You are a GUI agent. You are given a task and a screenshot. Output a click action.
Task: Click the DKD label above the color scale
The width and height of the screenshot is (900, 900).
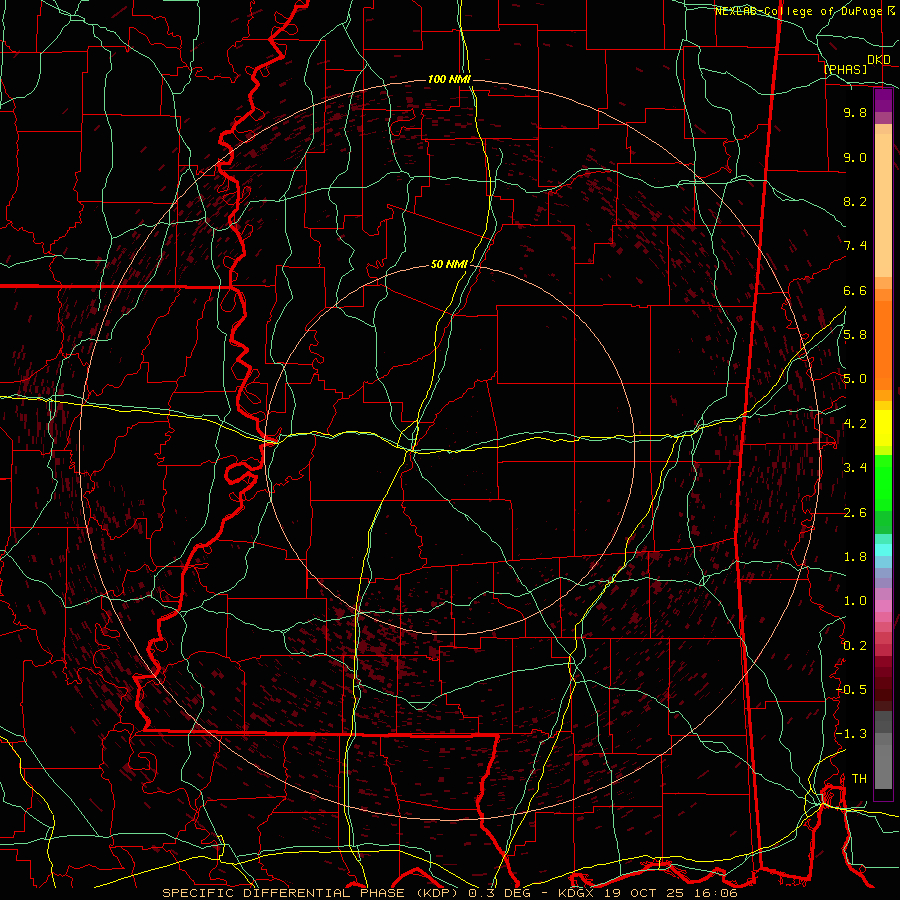(x=879, y=60)
